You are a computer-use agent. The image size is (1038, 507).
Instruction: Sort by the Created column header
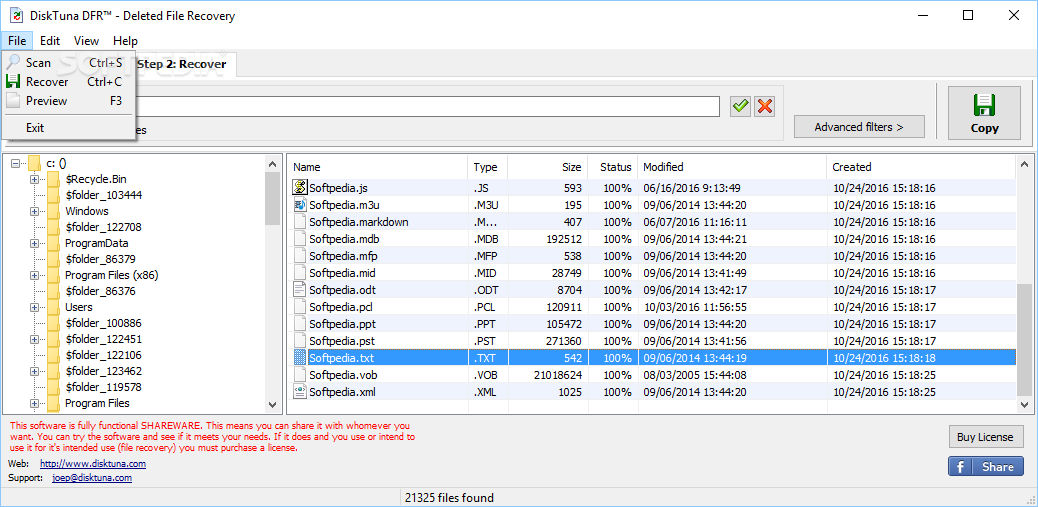click(x=921, y=167)
